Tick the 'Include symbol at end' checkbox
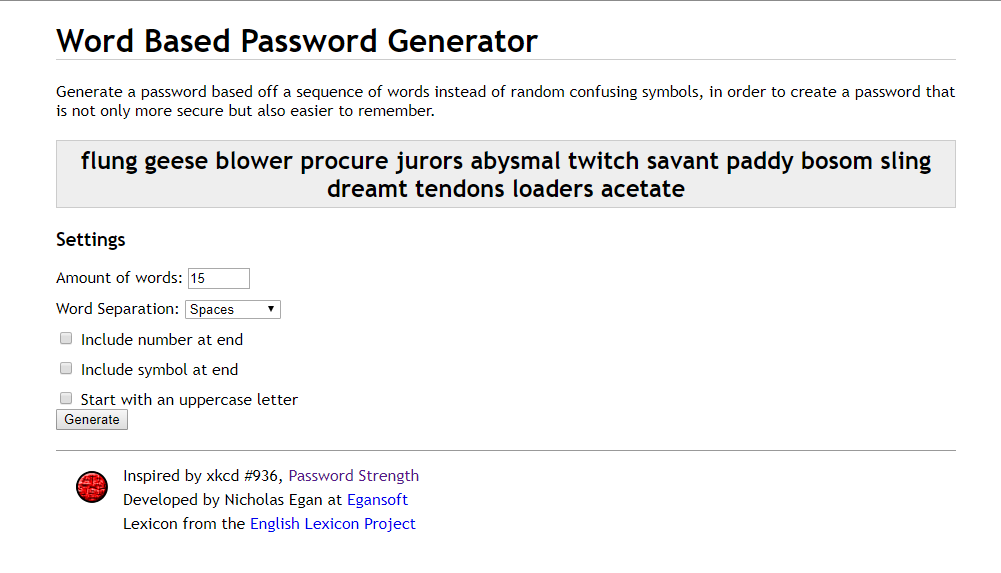1001x573 pixels. click(x=66, y=369)
